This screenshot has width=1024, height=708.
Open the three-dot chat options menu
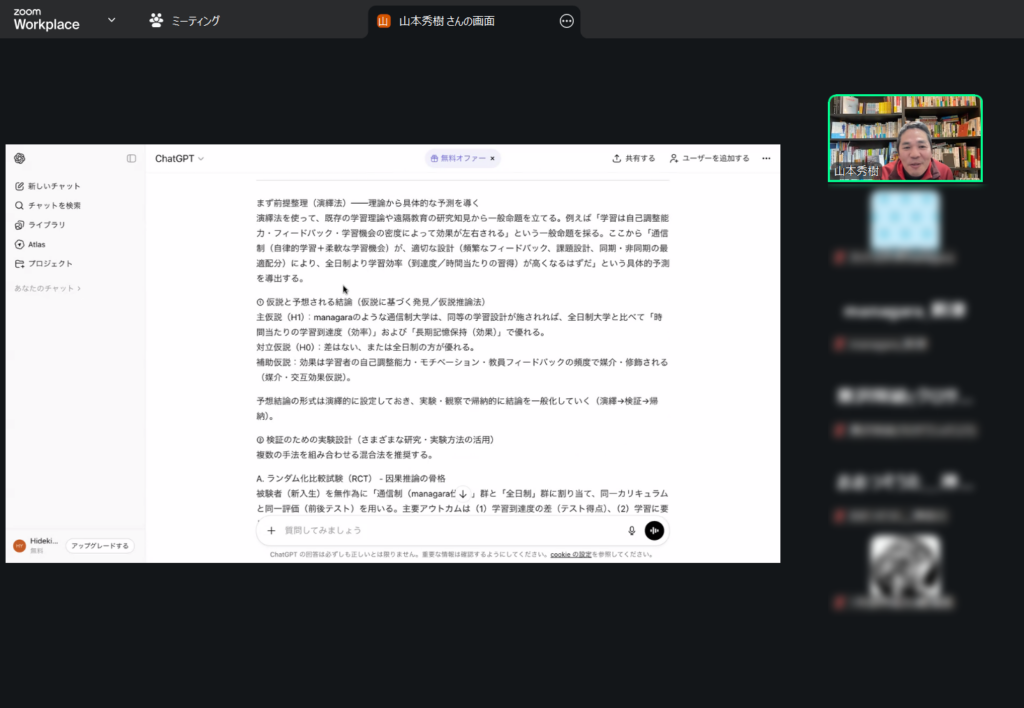[x=766, y=158]
